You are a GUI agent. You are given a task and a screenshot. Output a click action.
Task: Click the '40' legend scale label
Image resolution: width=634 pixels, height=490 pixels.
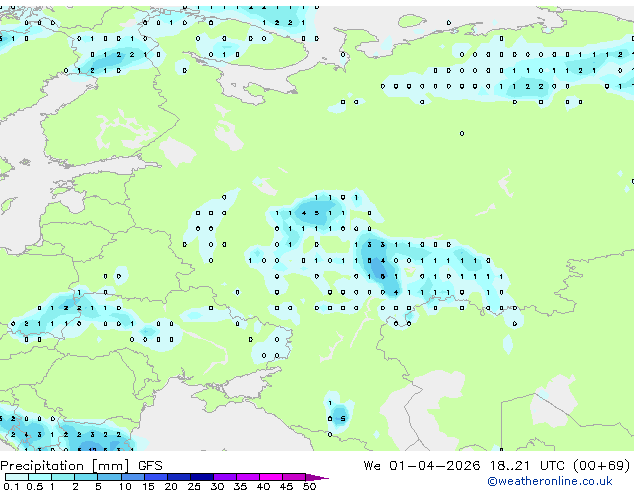(263, 486)
